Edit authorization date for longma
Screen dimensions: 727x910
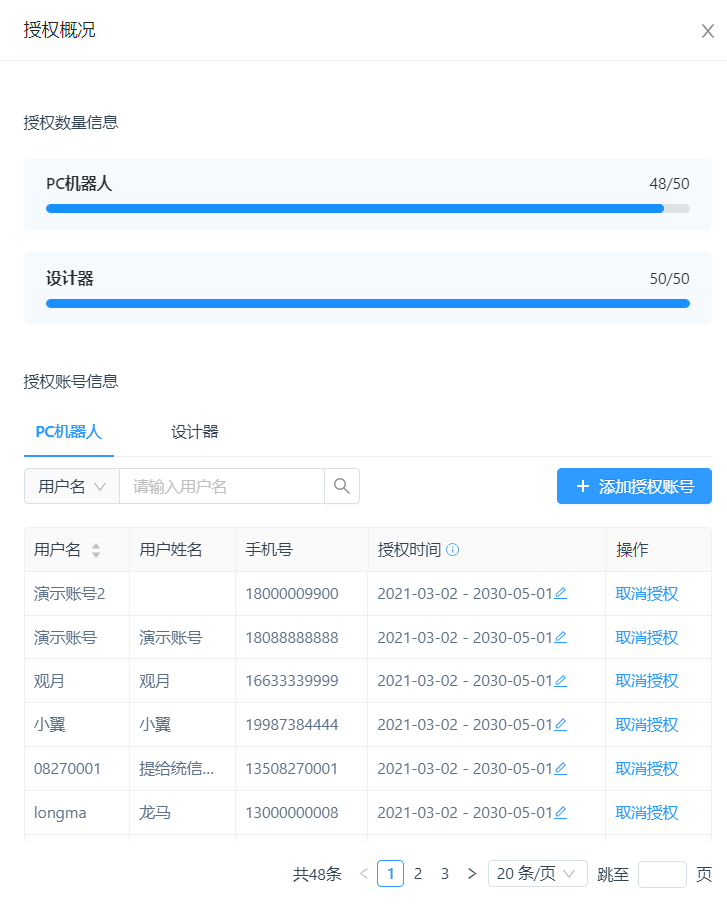click(561, 813)
